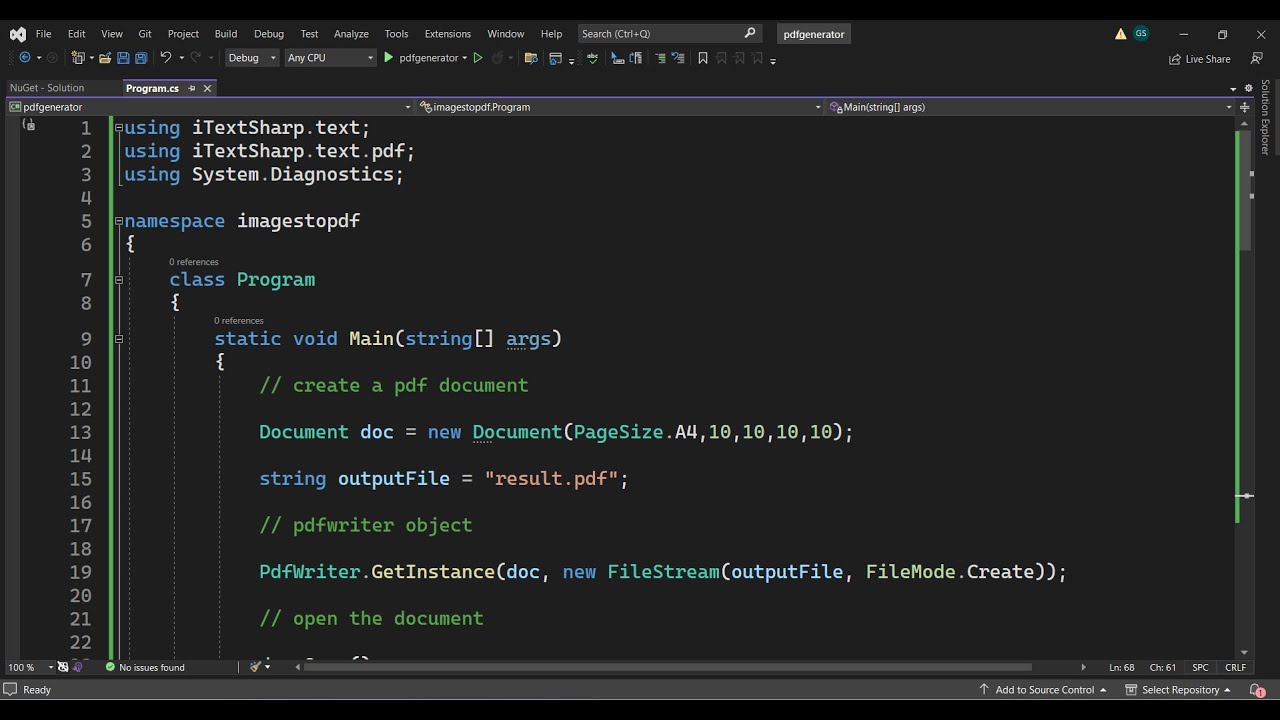Collapse the using directives block

pyautogui.click(x=118, y=128)
